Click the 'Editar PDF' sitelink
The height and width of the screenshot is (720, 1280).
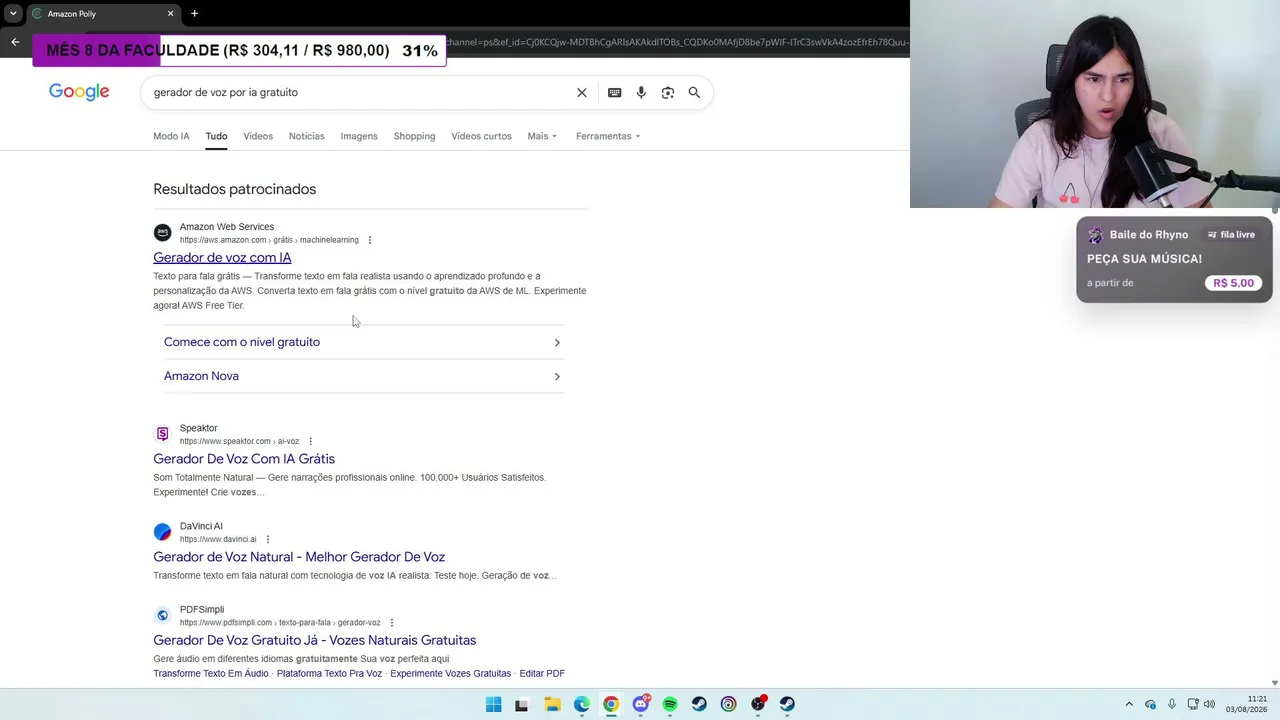[542, 674]
